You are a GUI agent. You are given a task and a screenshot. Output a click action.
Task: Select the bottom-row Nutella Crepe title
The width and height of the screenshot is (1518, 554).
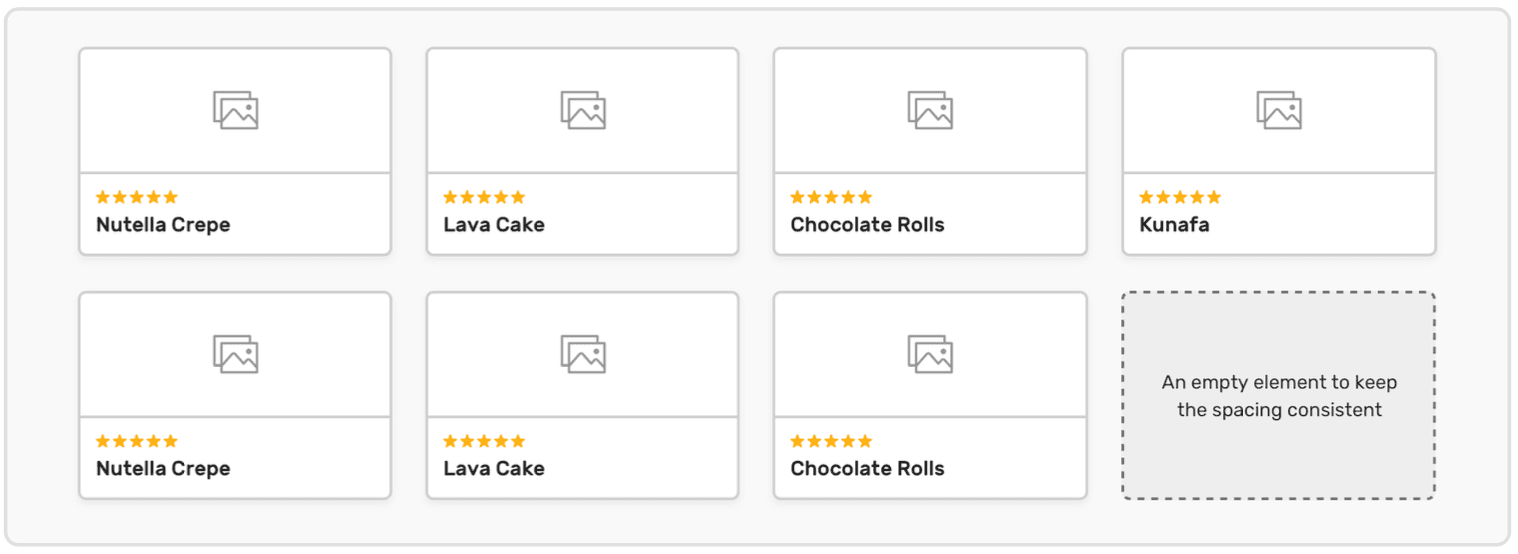tap(163, 469)
